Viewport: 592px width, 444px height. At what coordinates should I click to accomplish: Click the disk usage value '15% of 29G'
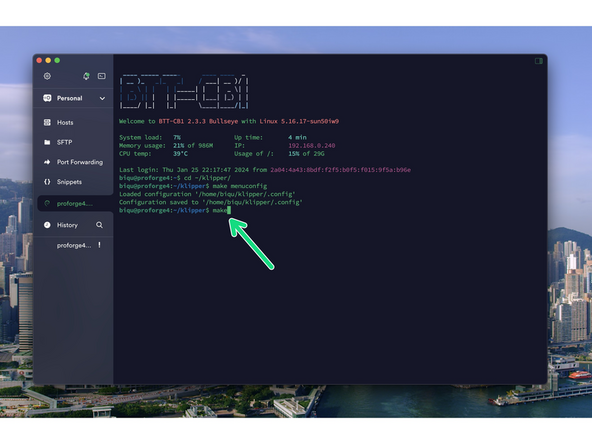pos(306,154)
